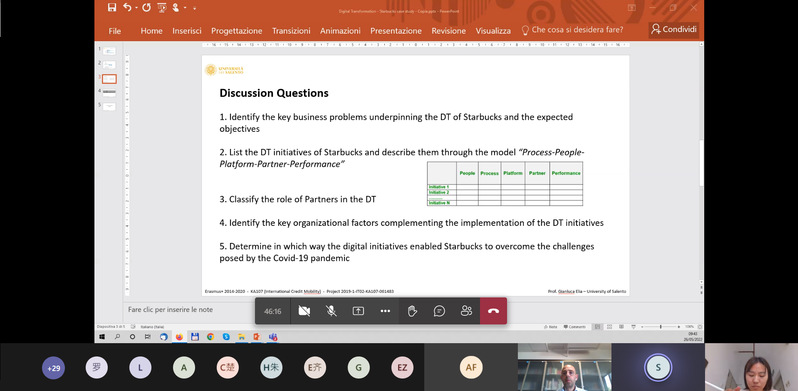
Task: Unmute the microphone in Teams call bar
Action: 331,311
